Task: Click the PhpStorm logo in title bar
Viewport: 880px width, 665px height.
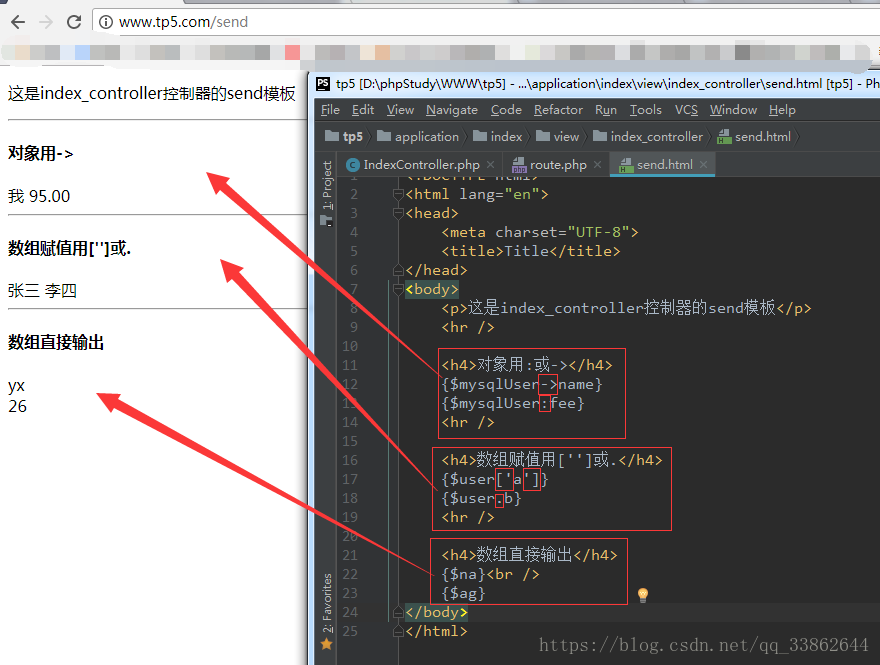Action: click(x=323, y=84)
